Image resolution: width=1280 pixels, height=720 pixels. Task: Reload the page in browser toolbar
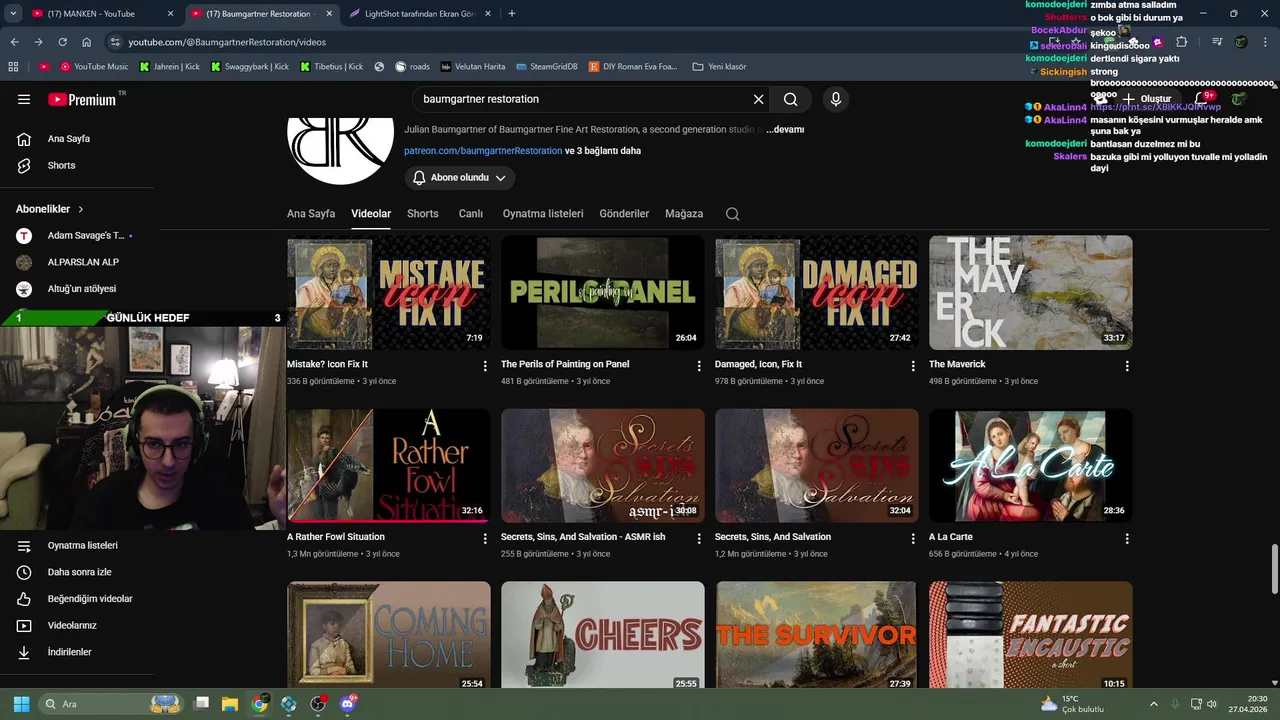[x=62, y=42]
